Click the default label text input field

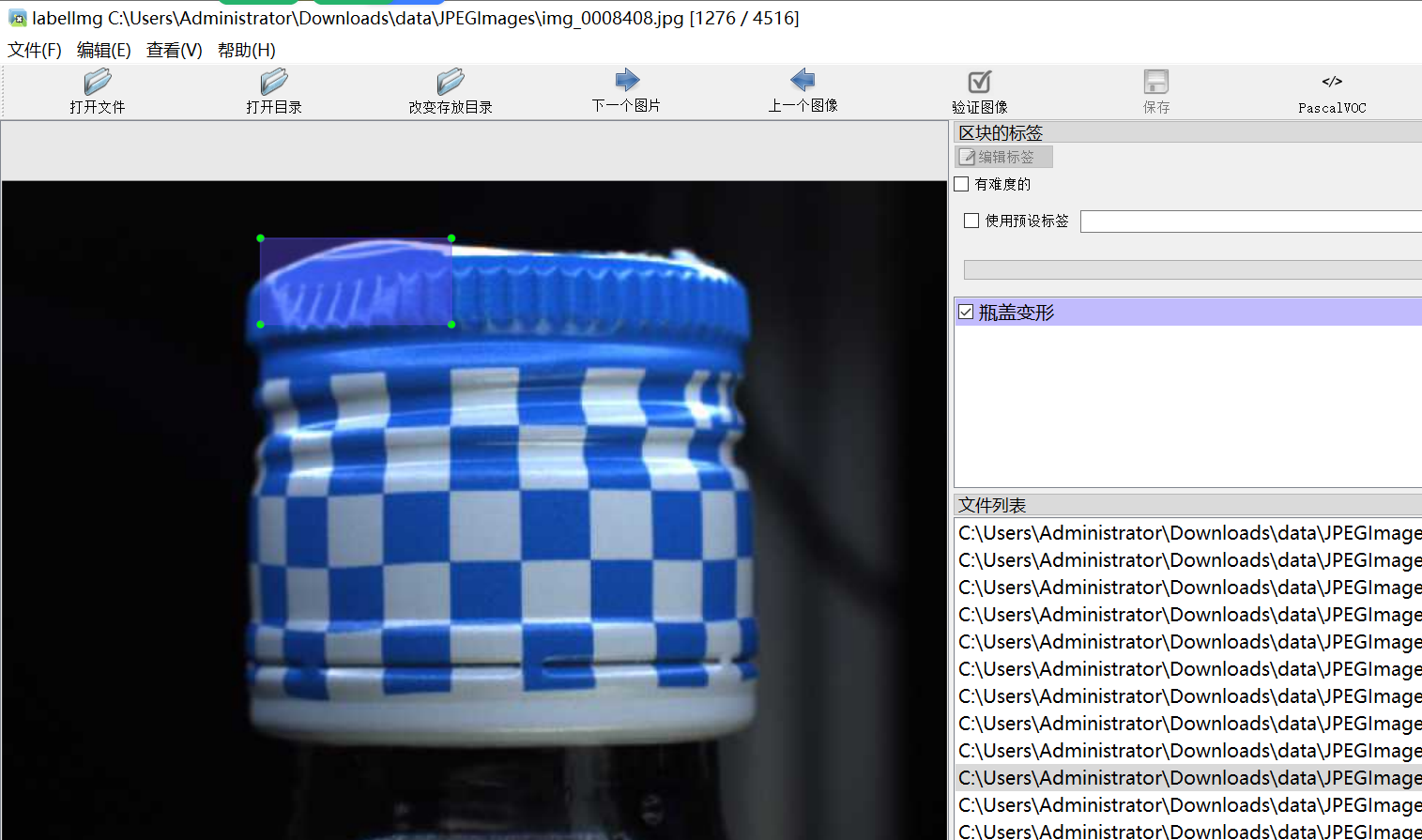[1251, 221]
